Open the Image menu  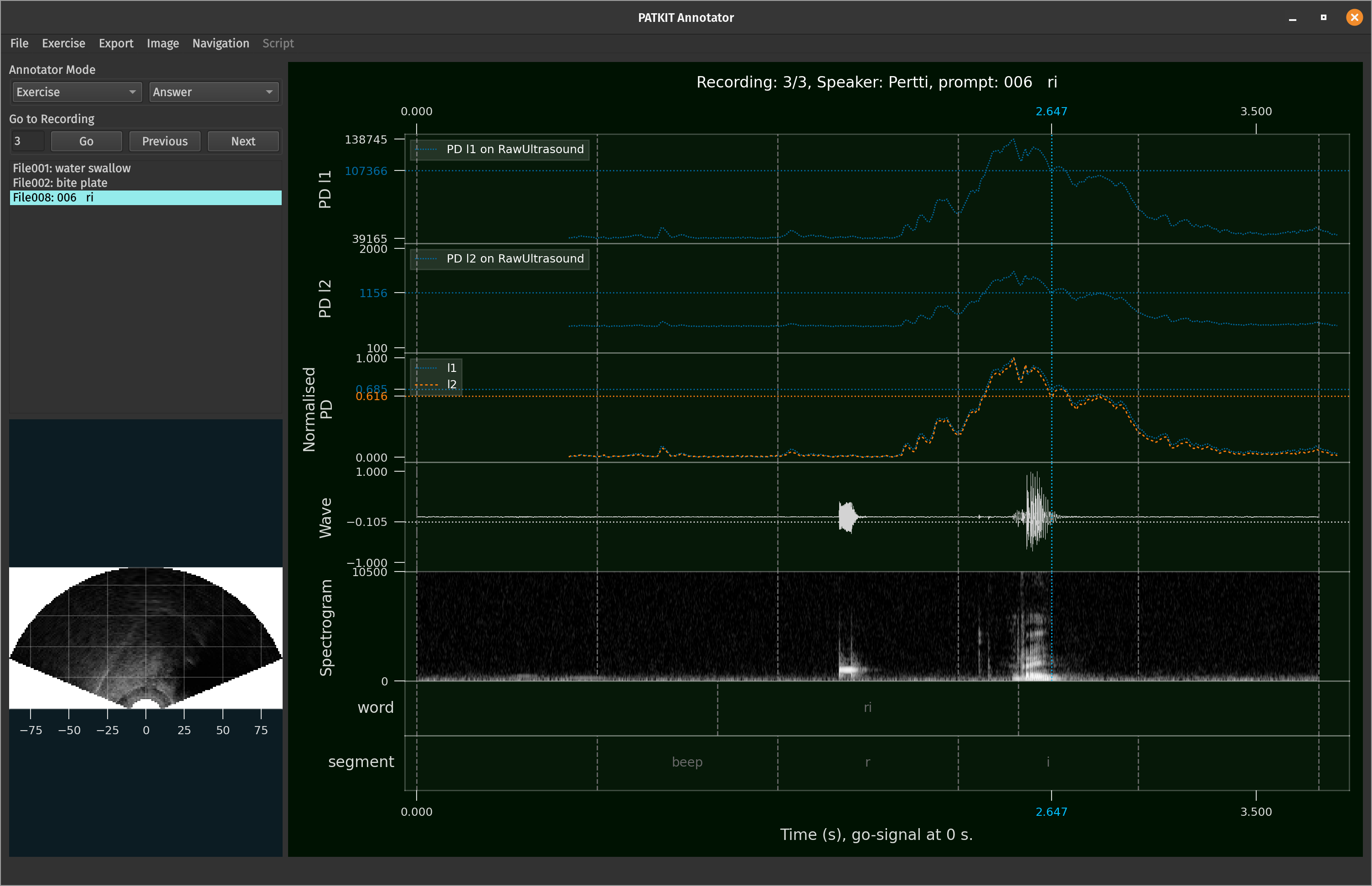163,43
